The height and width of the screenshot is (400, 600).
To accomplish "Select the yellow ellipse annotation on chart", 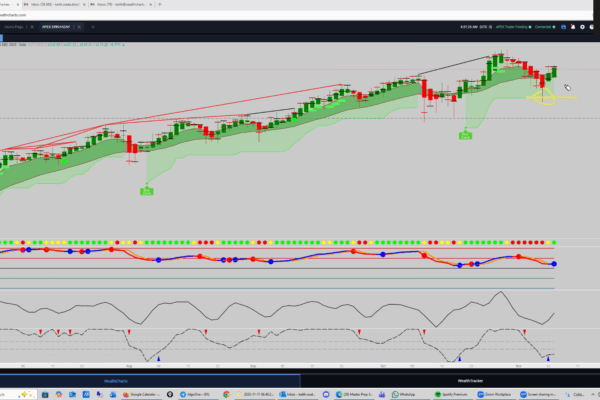I will pyautogui.click(x=545, y=97).
